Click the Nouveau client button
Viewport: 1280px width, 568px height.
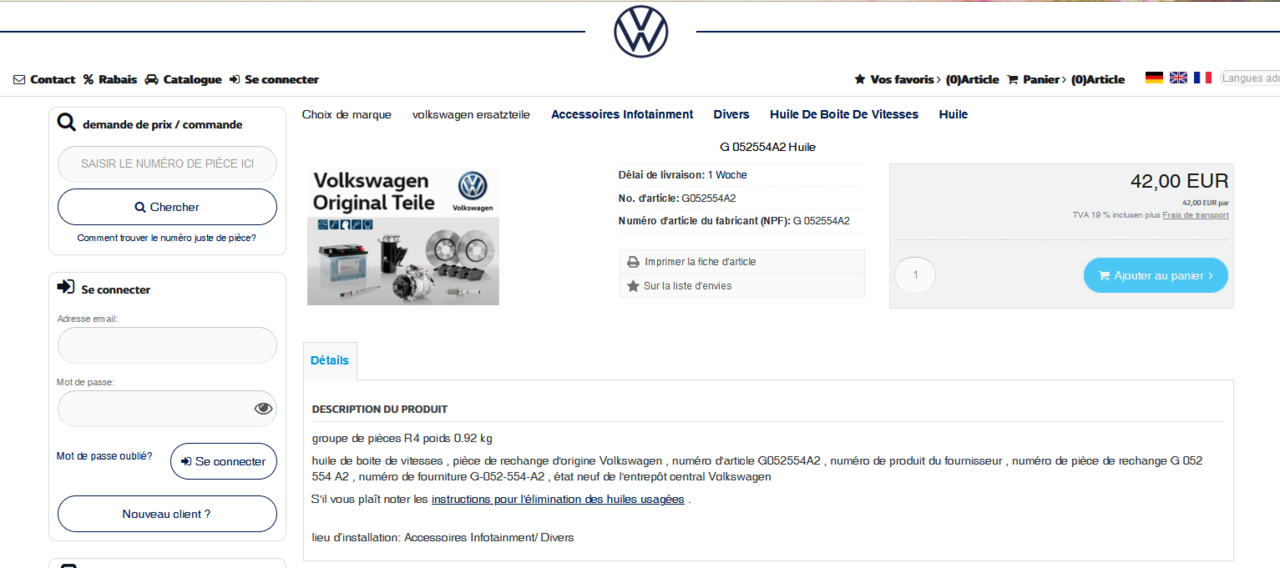(x=167, y=514)
